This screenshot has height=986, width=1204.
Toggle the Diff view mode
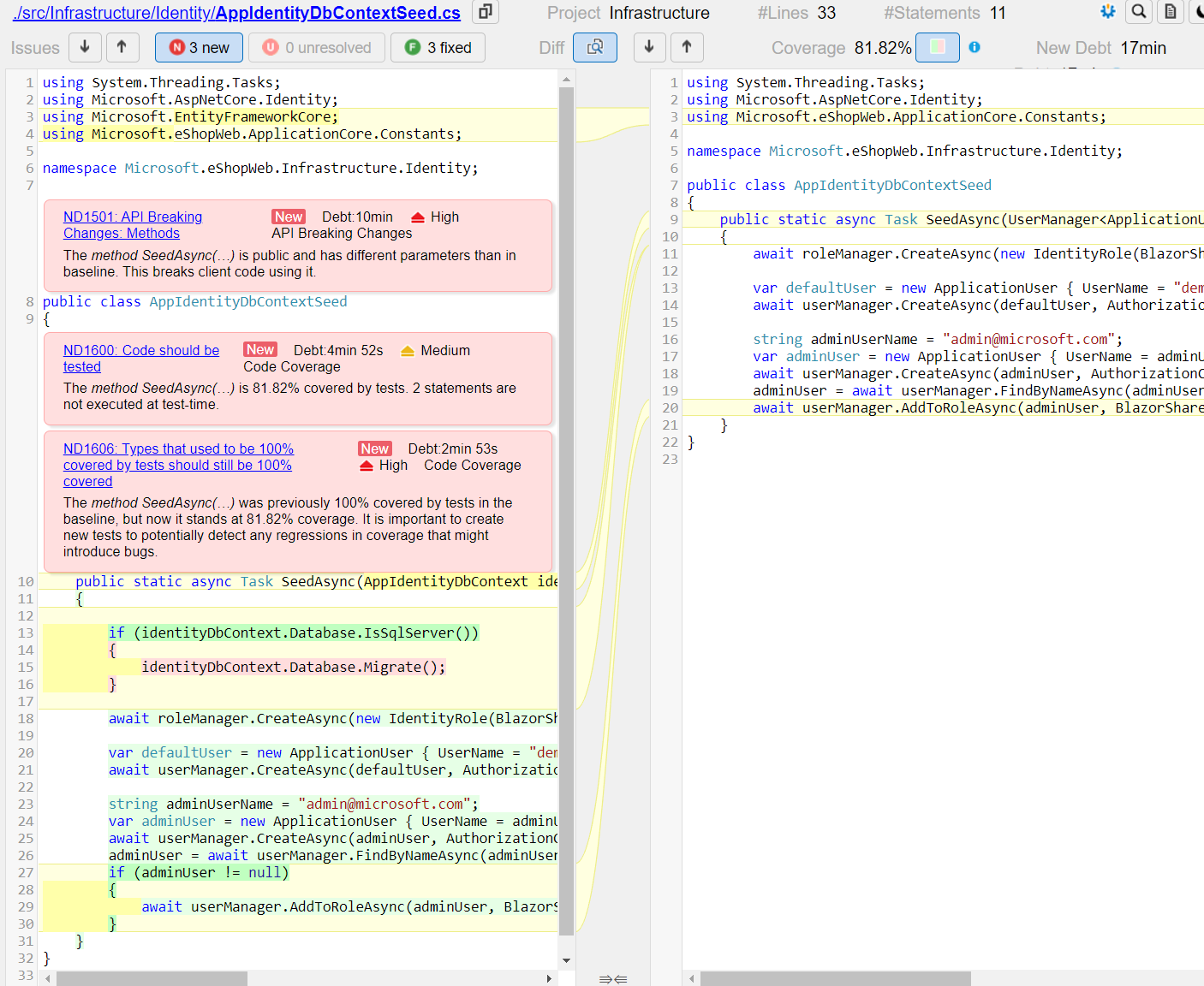pos(595,47)
